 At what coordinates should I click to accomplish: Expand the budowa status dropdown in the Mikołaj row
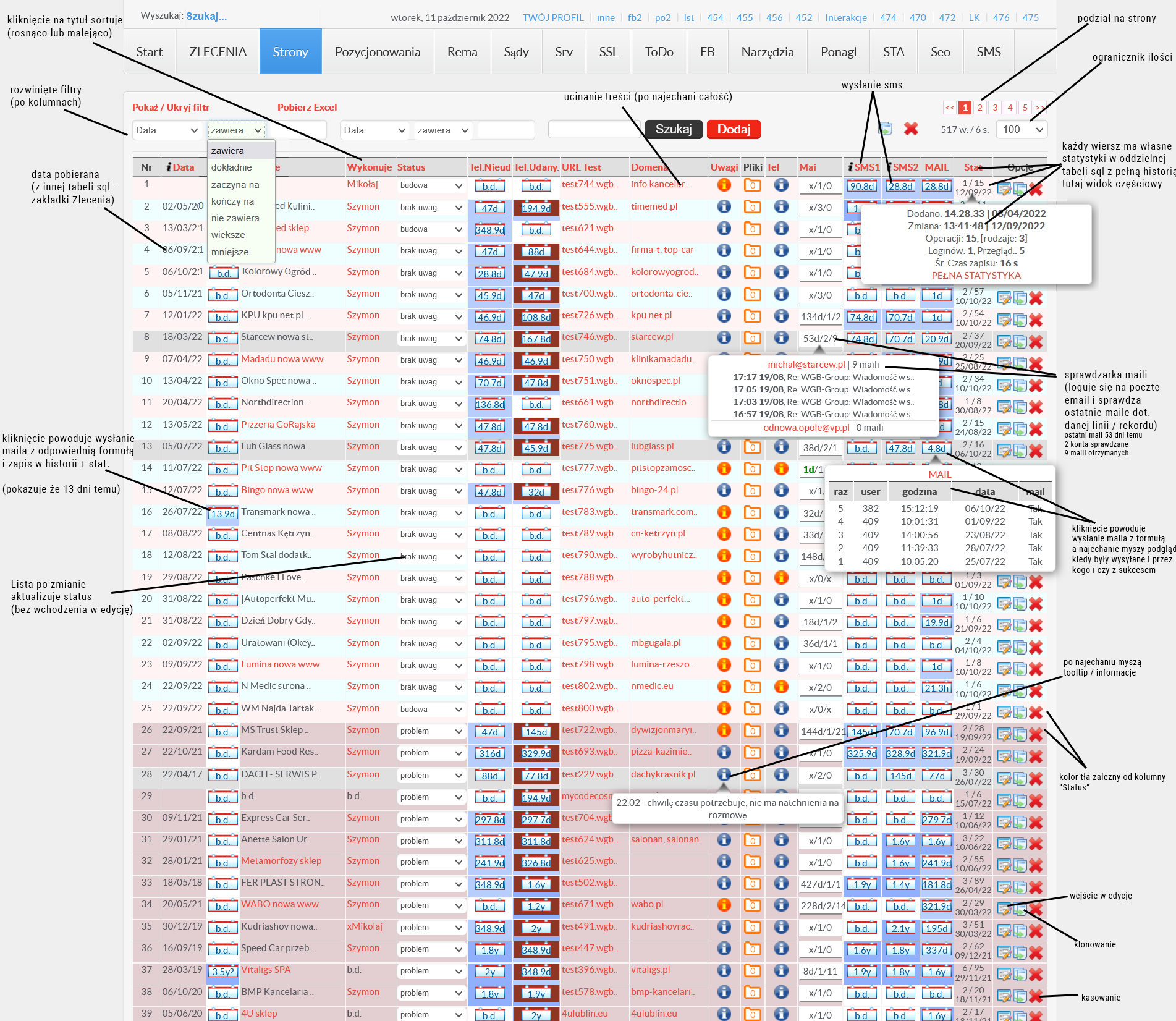[x=431, y=185]
